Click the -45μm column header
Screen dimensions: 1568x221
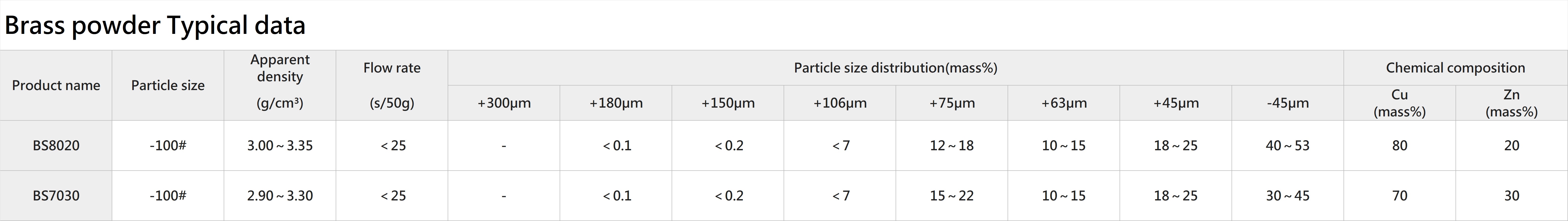1288,103
